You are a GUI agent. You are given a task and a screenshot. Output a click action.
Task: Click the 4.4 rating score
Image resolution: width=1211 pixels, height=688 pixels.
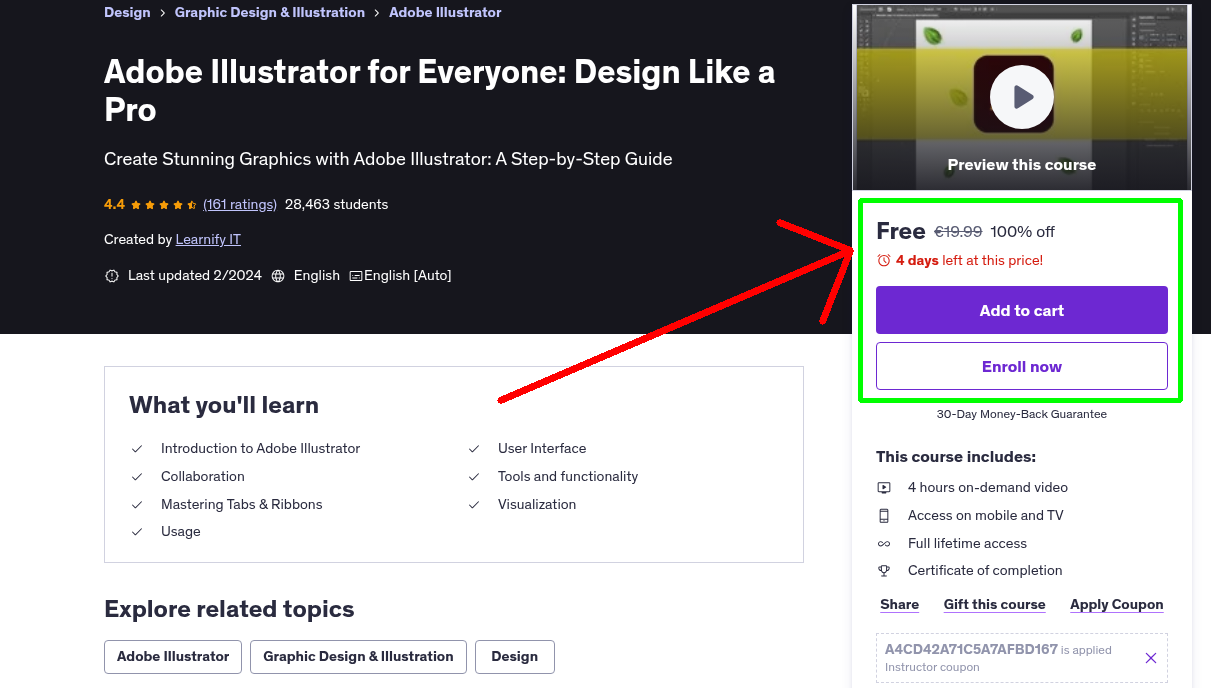tap(114, 204)
